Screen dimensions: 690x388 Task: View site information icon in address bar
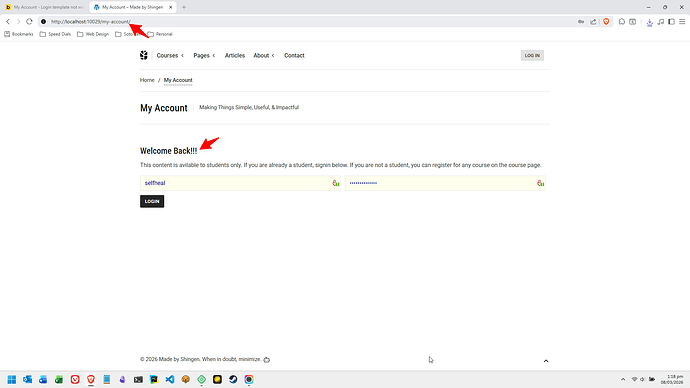click(44, 22)
